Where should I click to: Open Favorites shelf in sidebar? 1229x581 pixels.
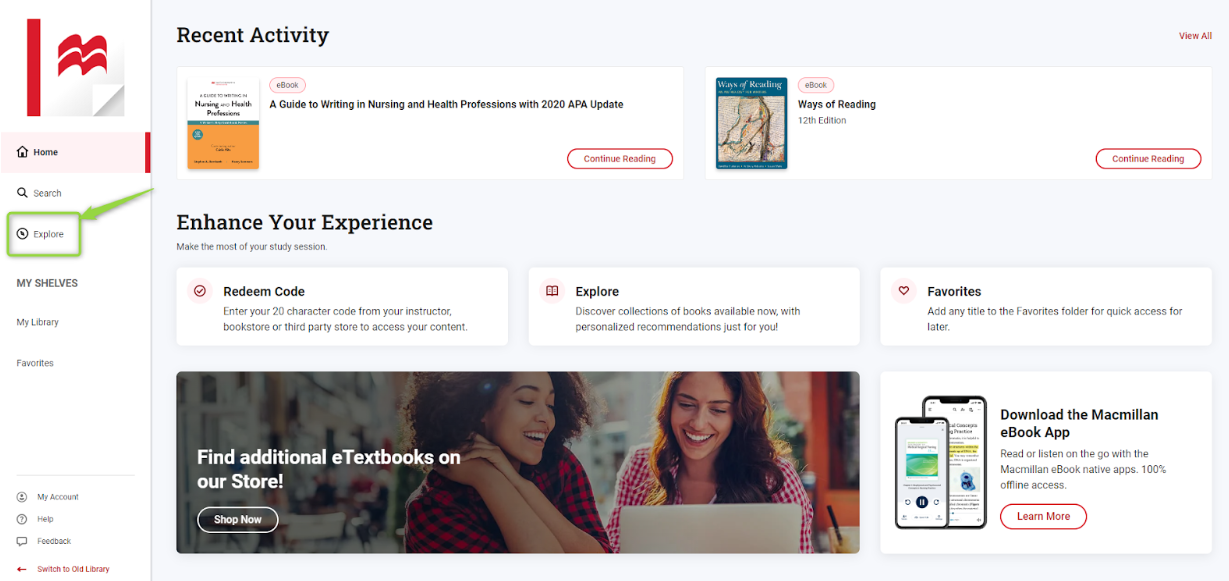(x=35, y=363)
